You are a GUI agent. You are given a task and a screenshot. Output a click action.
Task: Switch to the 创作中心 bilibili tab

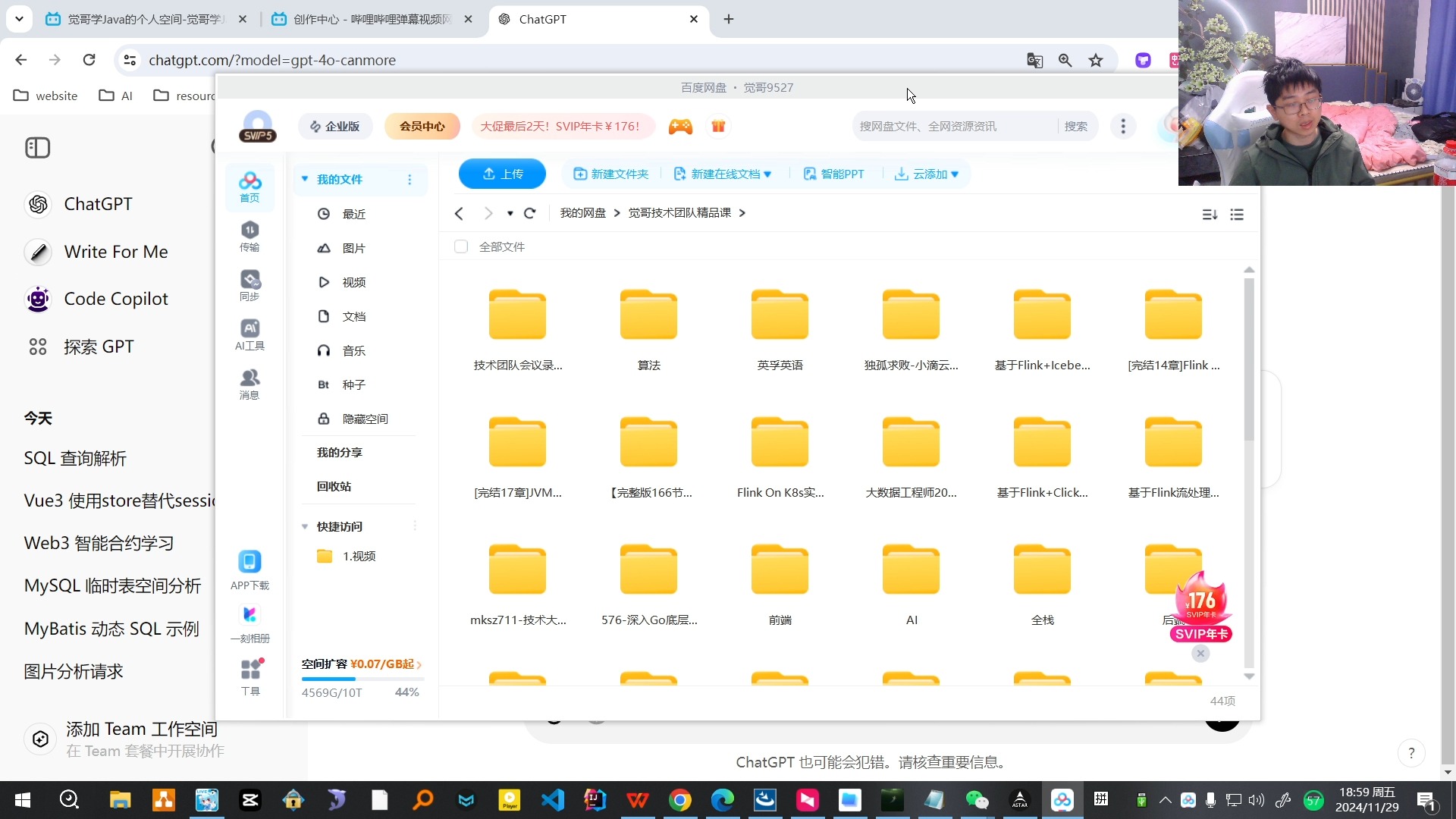click(372, 19)
